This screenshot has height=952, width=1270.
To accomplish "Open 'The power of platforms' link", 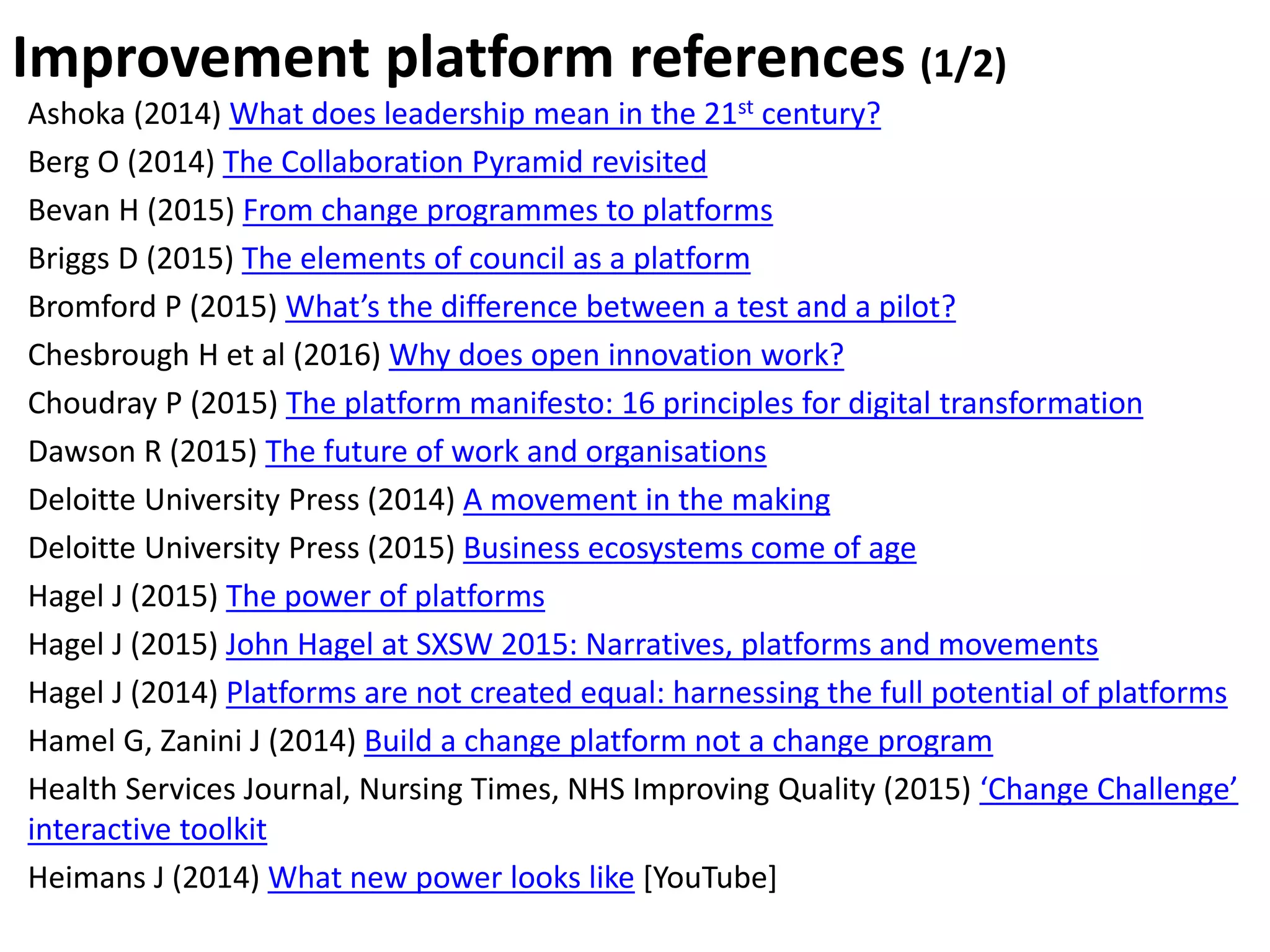I will (x=385, y=596).
